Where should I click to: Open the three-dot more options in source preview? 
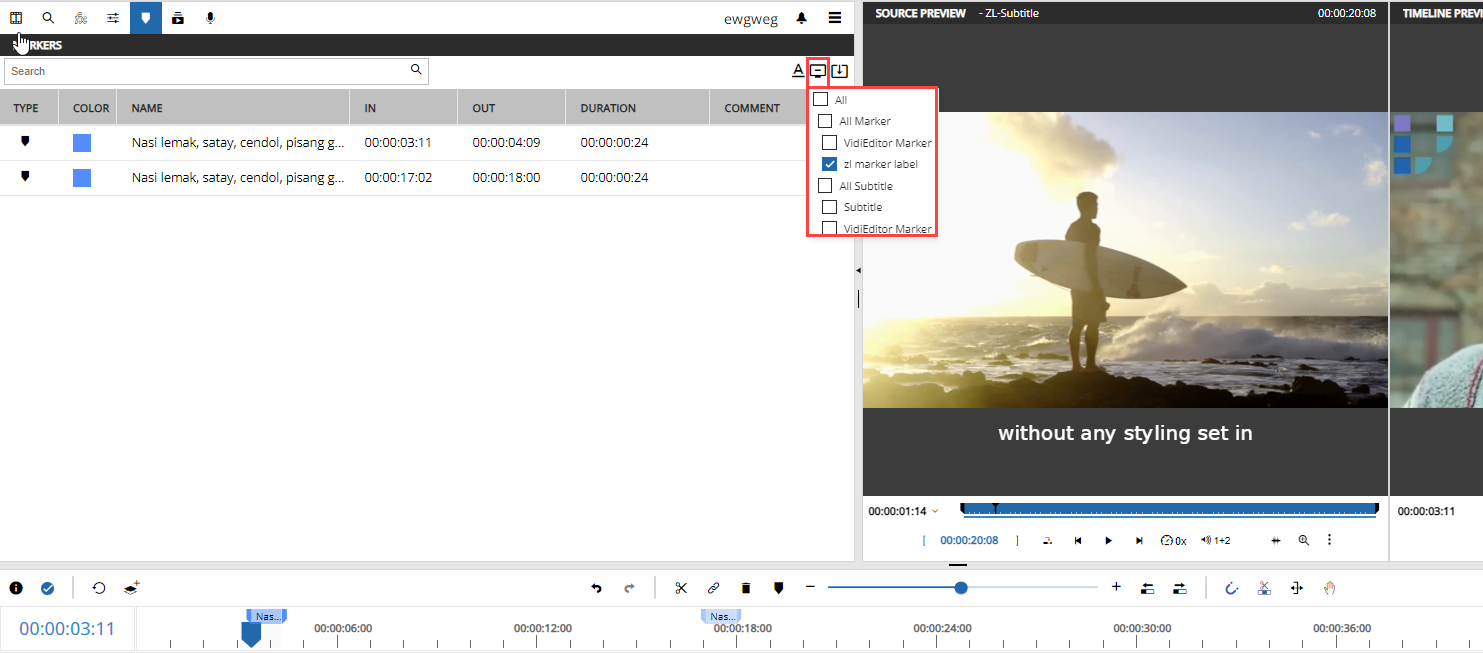(1329, 540)
